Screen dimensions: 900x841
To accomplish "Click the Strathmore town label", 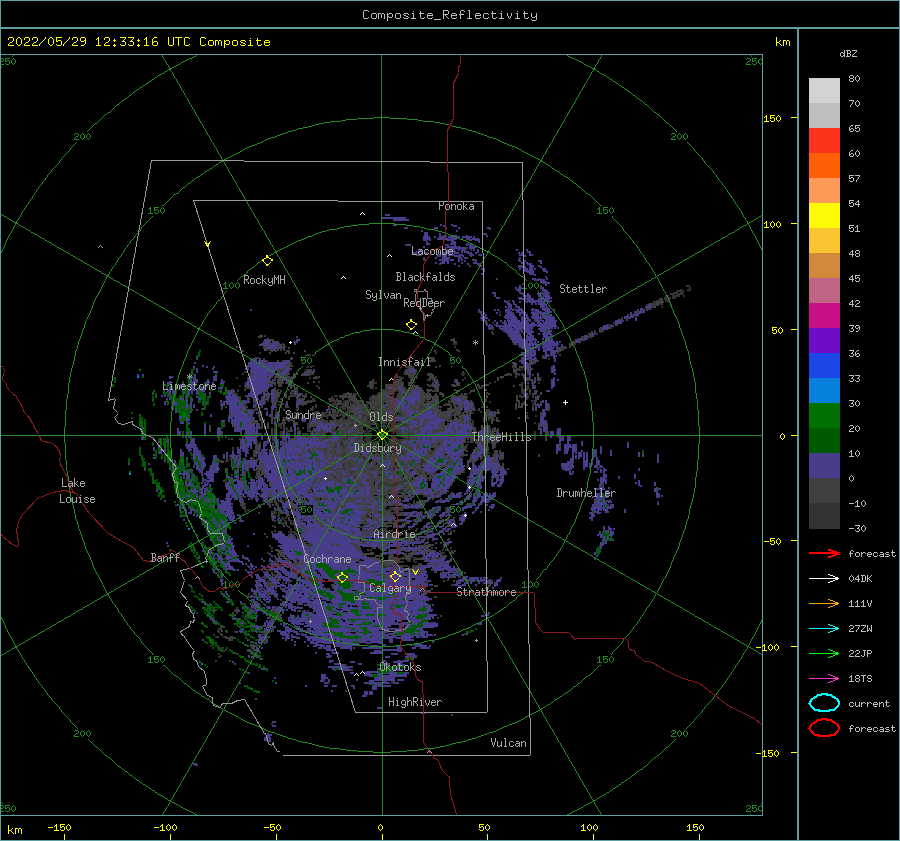I will tap(486, 592).
